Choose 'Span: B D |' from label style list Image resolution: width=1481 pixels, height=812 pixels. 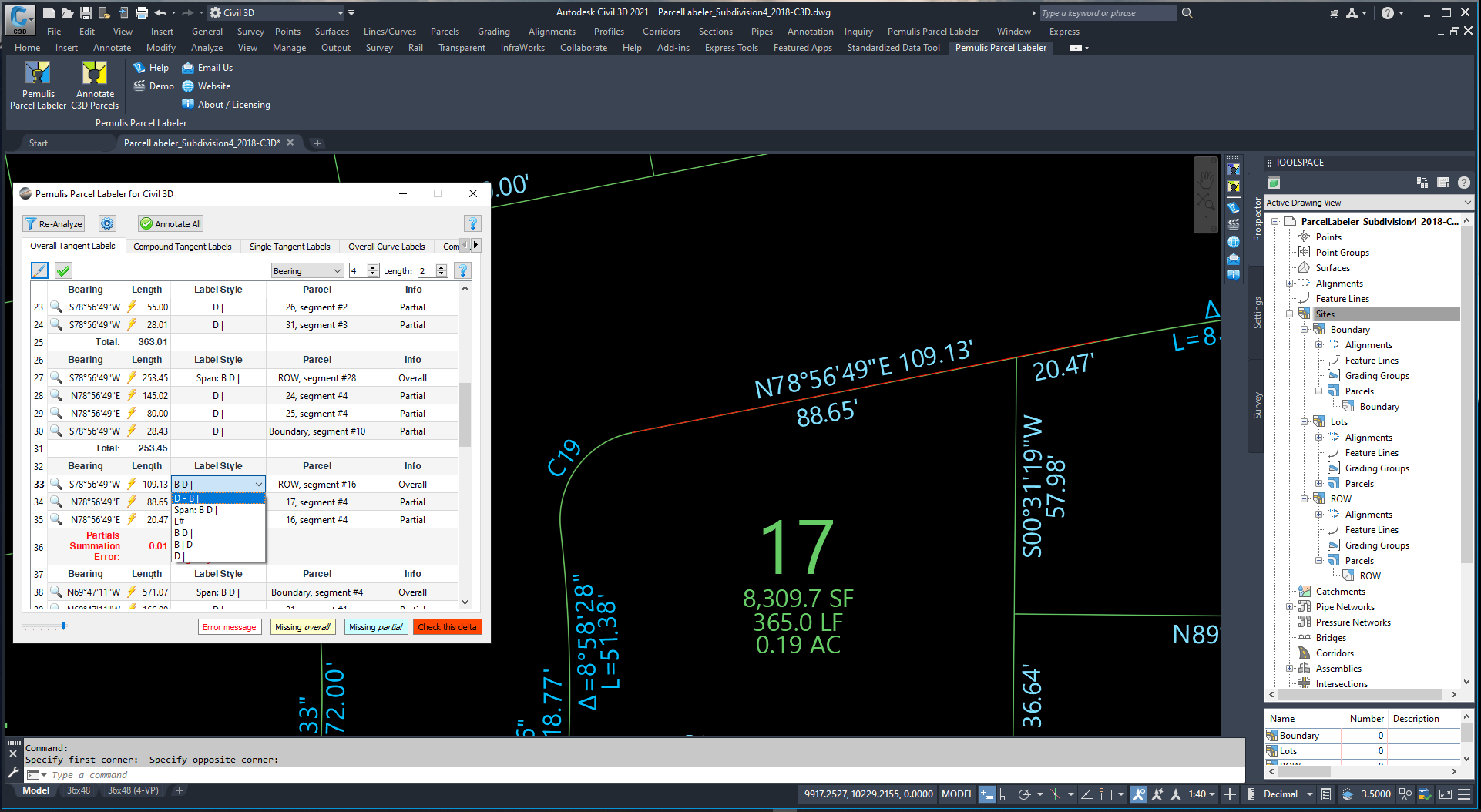point(196,510)
